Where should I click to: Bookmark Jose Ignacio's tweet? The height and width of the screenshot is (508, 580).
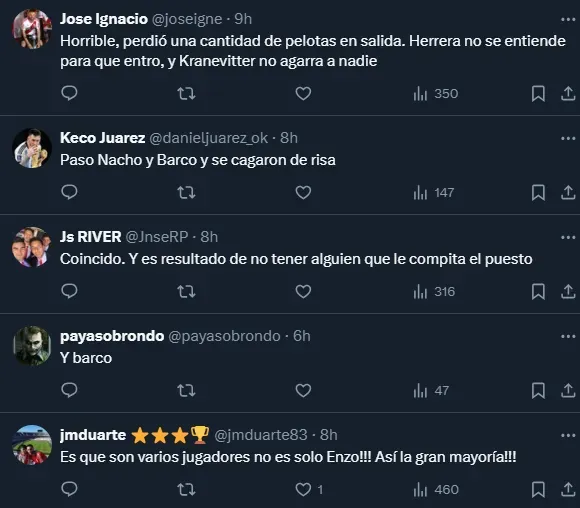538,94
